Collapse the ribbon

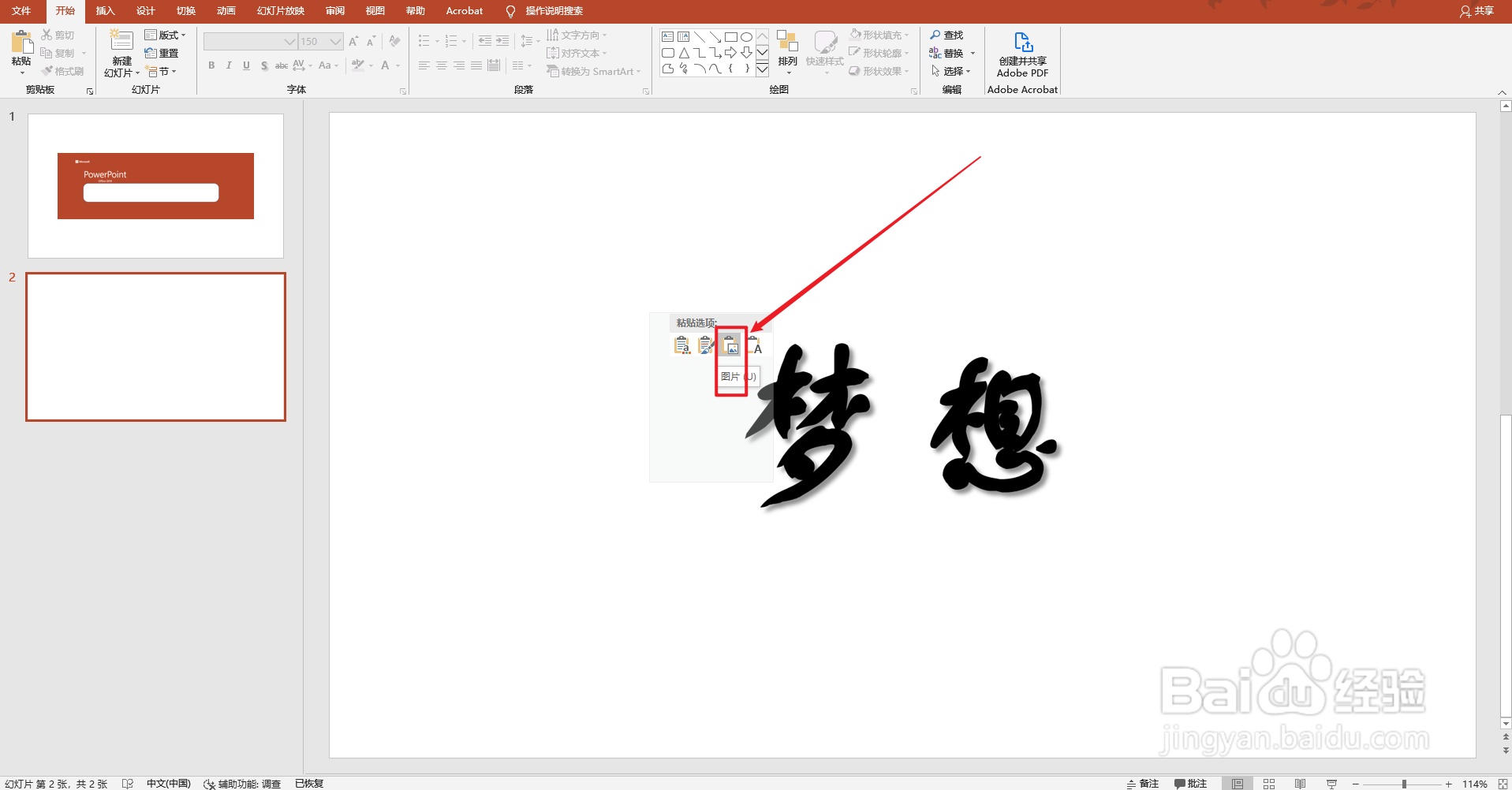point(1502,92)
